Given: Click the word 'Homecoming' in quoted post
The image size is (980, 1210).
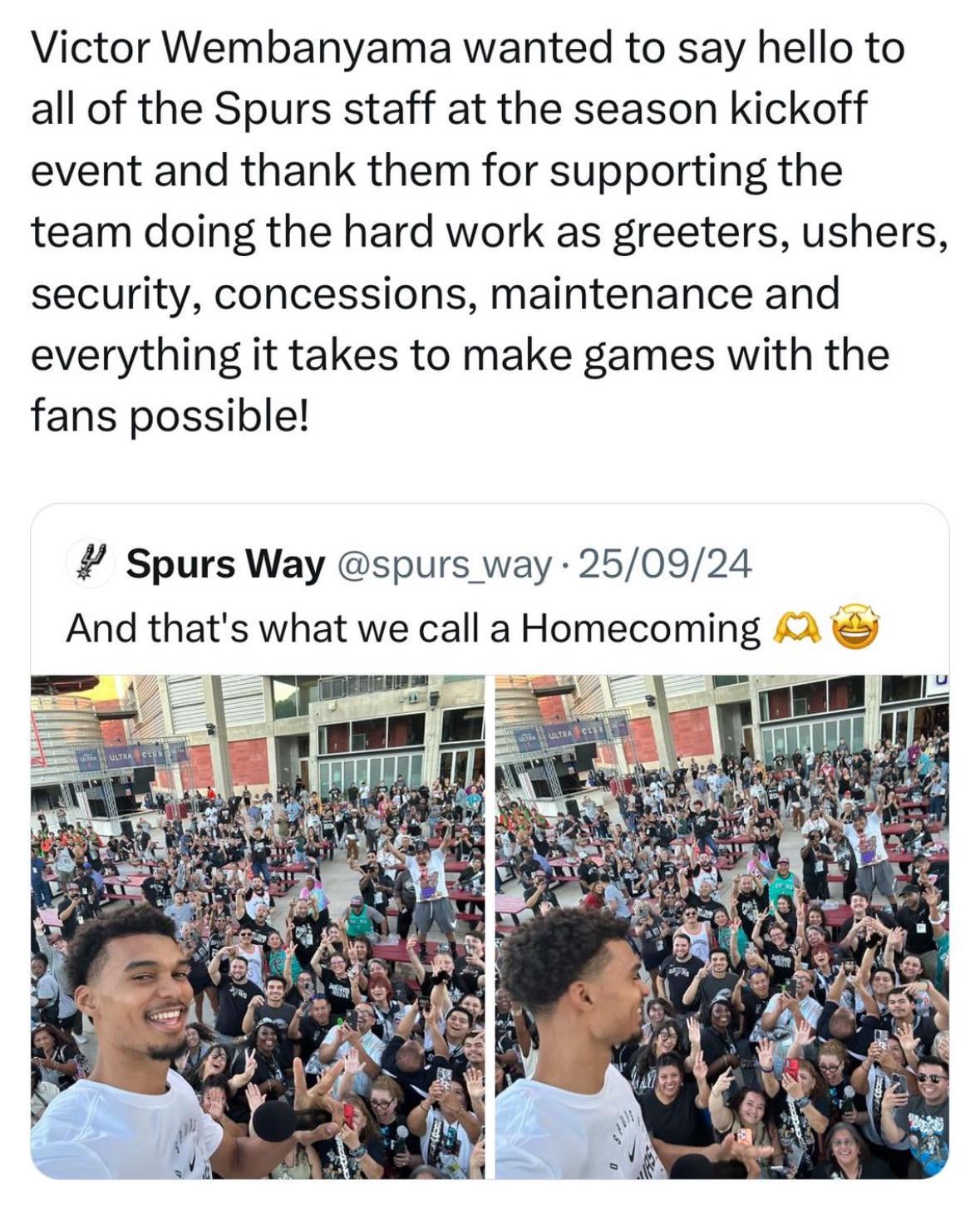Looking at the screenshot, I should [x=640, y=628].
